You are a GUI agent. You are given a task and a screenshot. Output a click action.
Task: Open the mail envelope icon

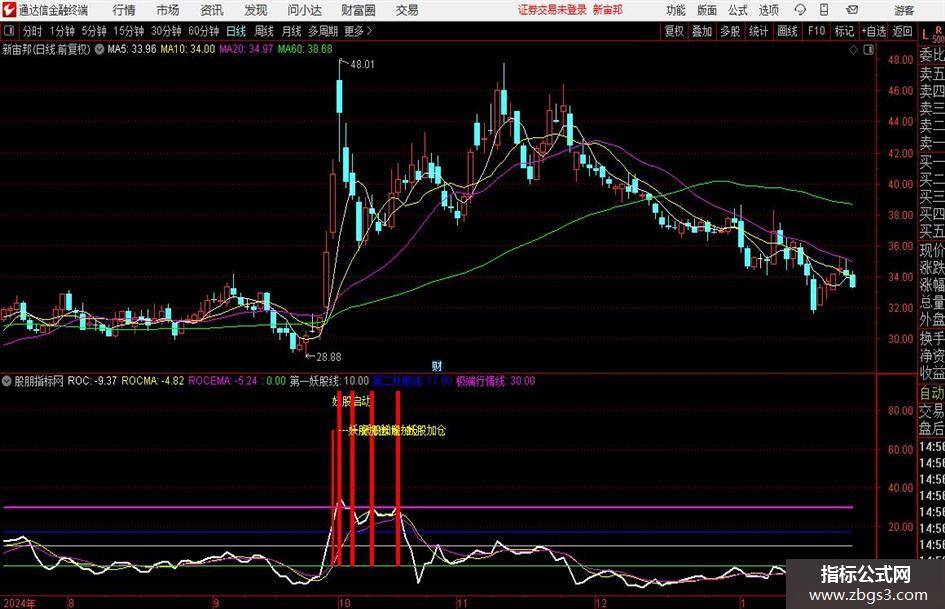(x=852, y=10)
